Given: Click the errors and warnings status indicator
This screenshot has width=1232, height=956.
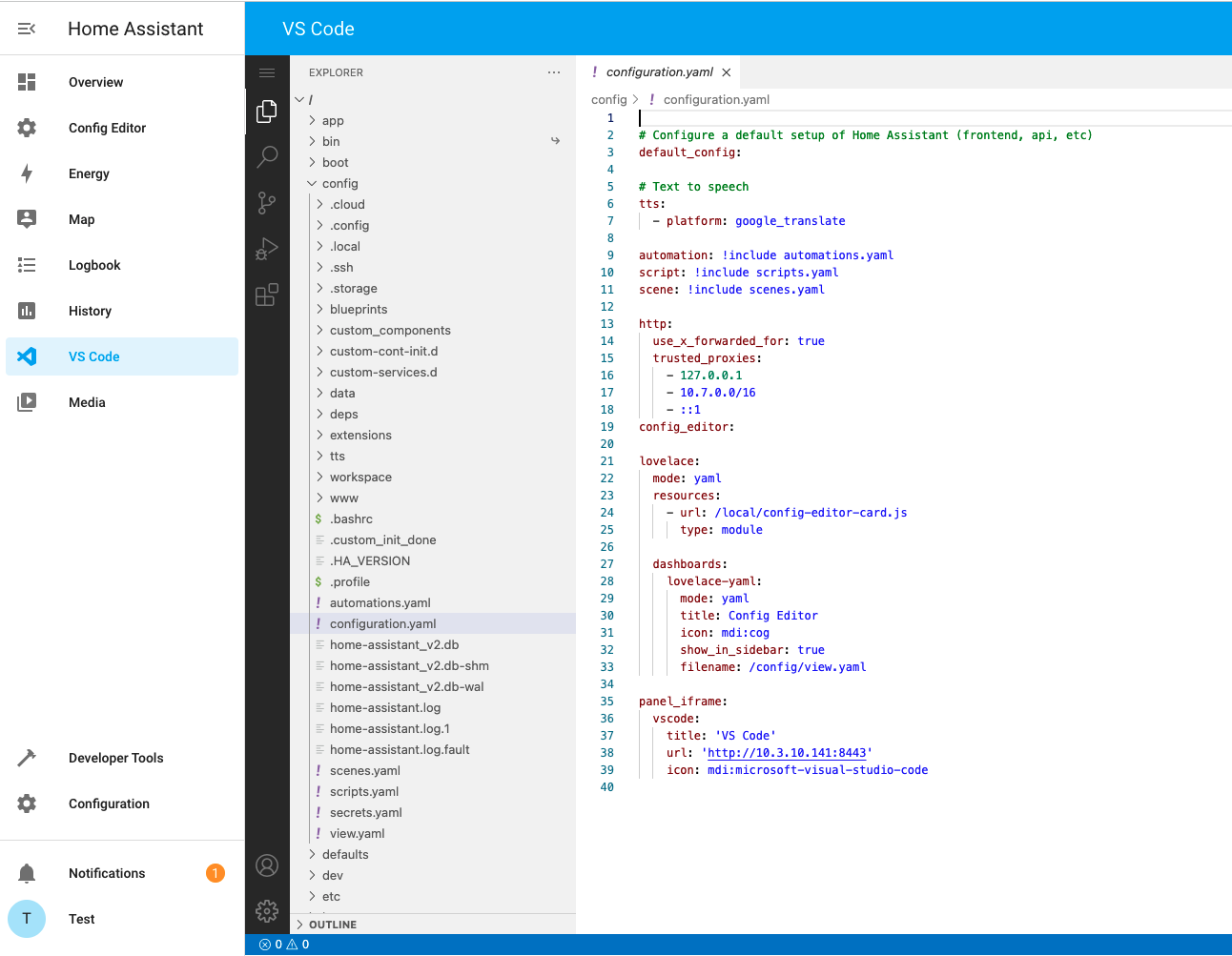Looking at the screenshot, I should coord(284,945).
